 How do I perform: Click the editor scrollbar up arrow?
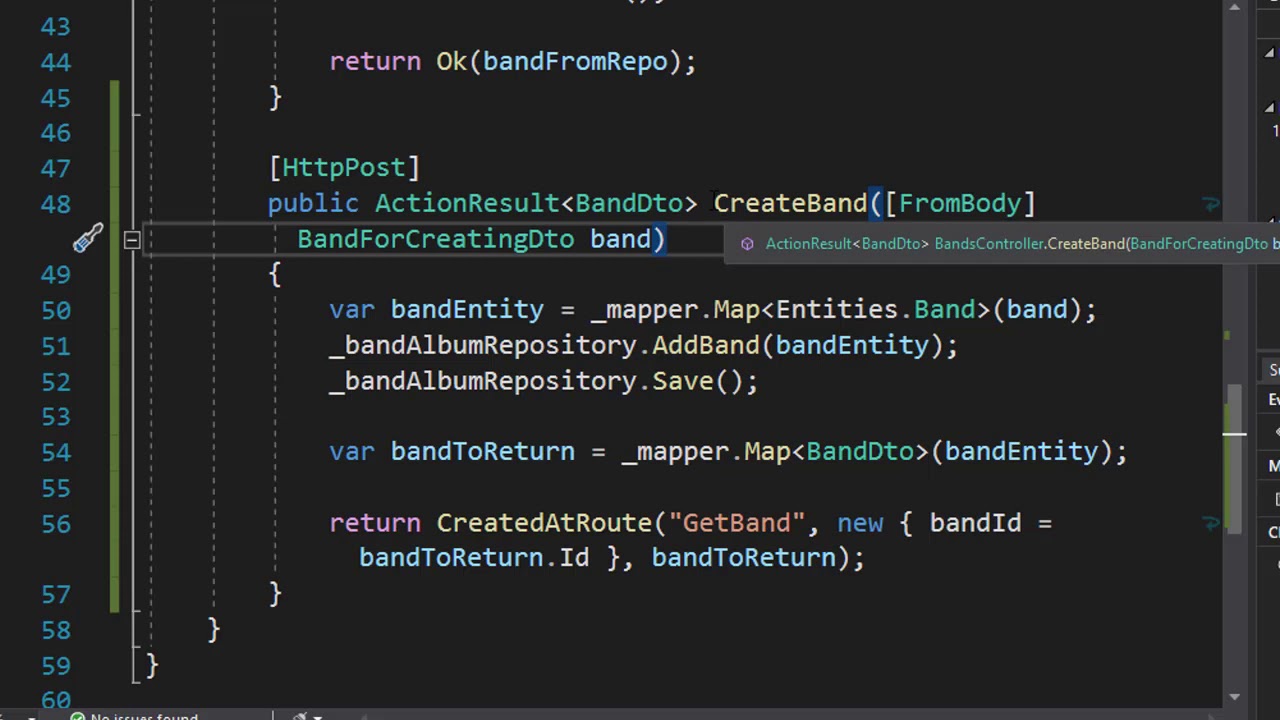click(x=1235, y=8)
